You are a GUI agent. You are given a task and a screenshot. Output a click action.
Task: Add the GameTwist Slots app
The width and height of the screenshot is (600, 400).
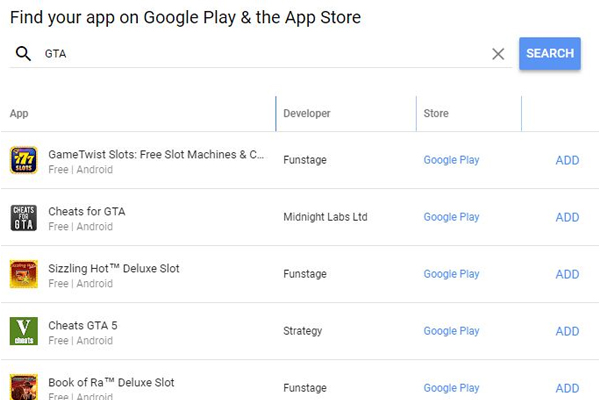[567, 160]
